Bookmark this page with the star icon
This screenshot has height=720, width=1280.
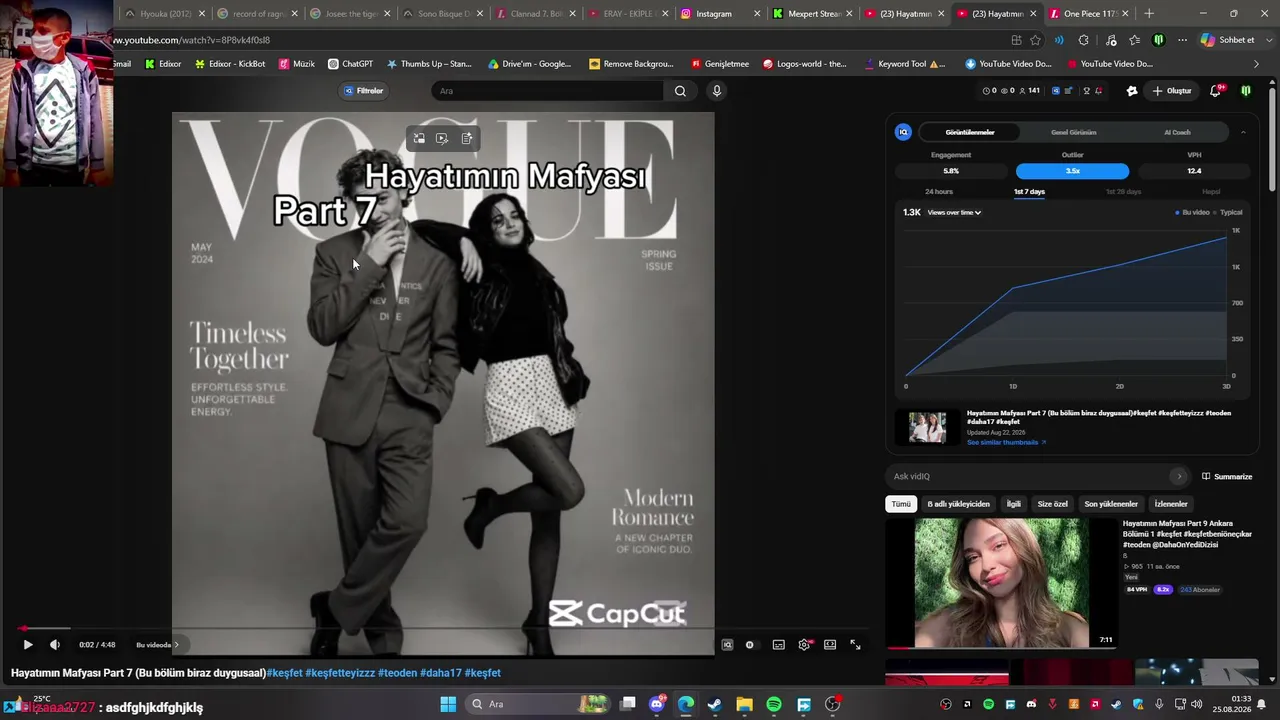coord(1035,40)
